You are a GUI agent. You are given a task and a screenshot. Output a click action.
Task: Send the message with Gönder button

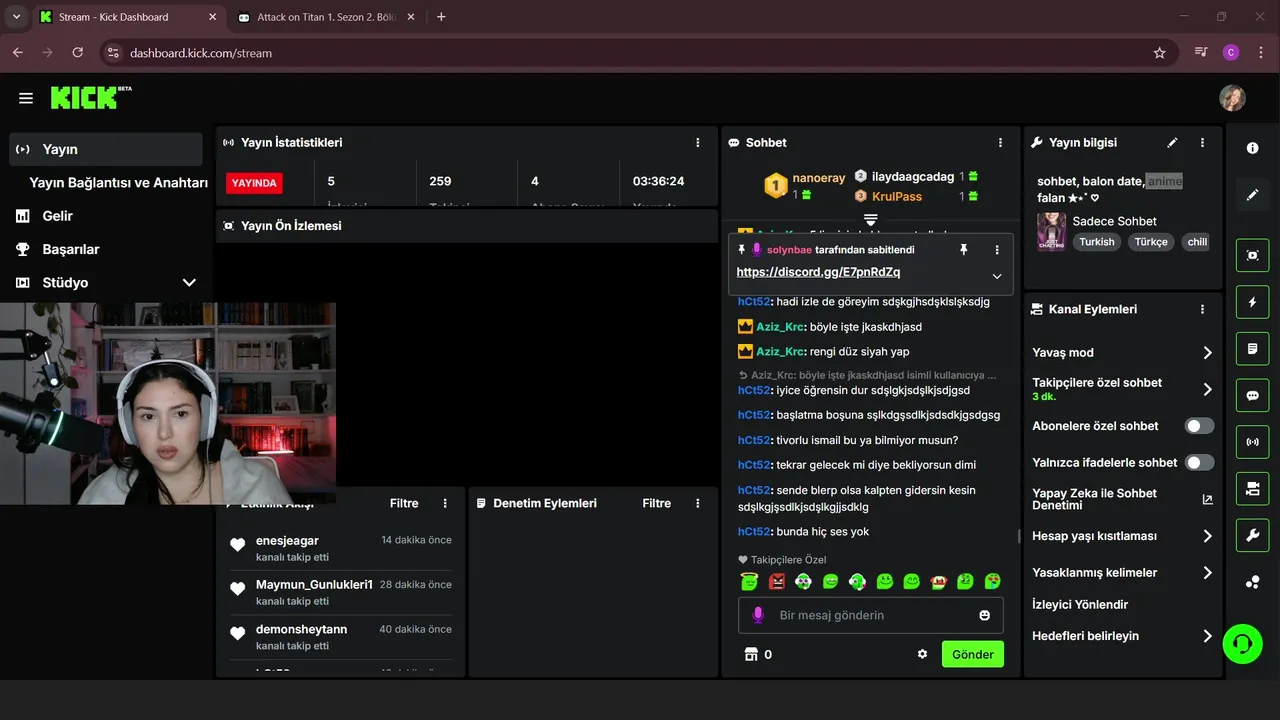pos(973,654)
